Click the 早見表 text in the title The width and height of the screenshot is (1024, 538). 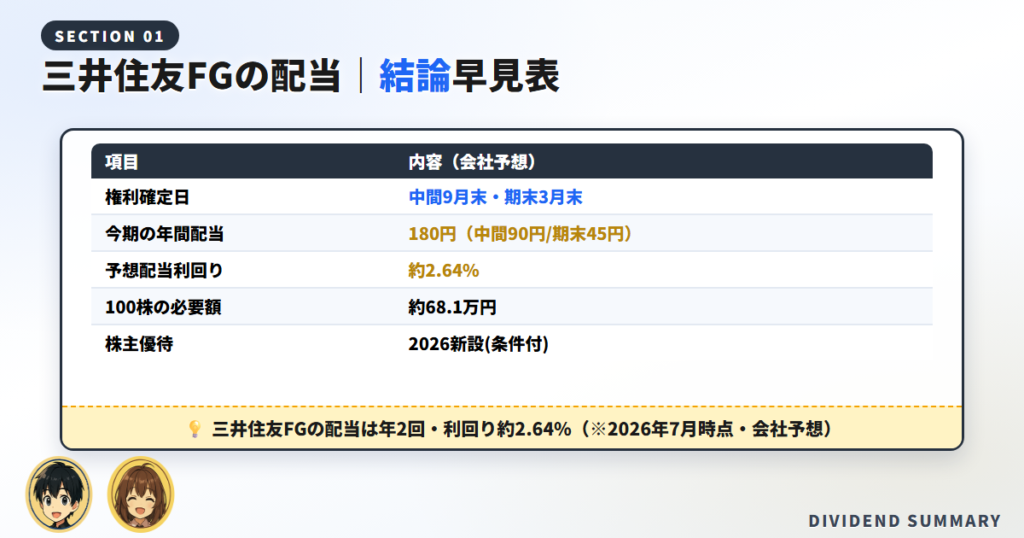coord(506,76)
